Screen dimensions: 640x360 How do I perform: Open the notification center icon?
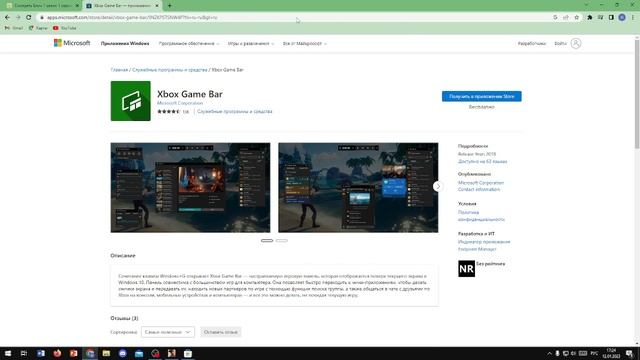coord(629,353)
